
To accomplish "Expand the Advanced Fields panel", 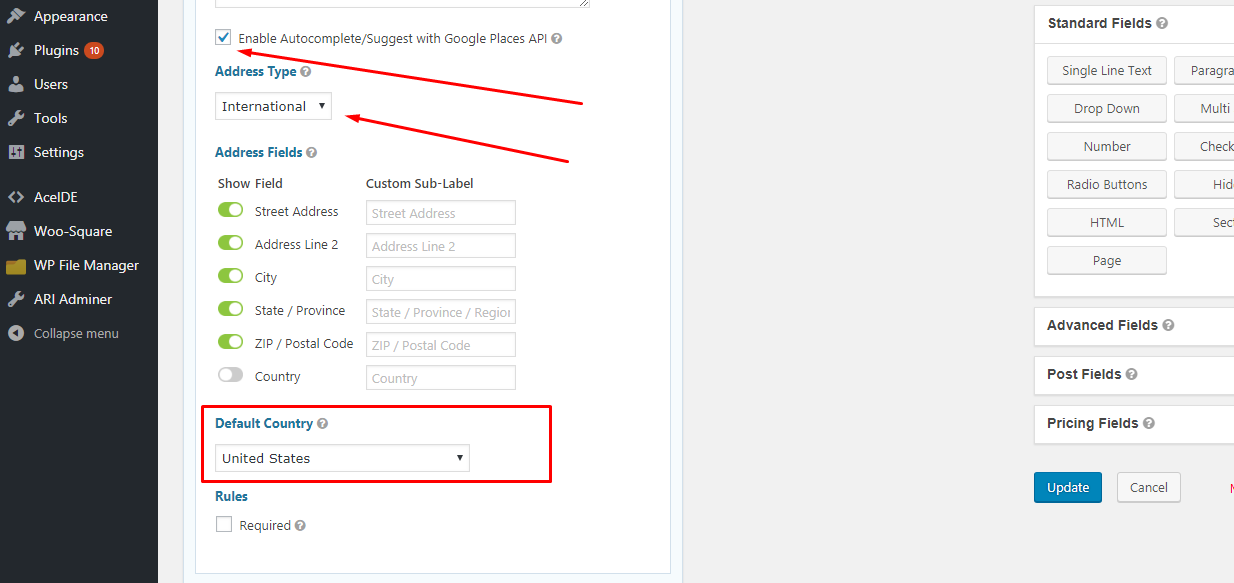I will pos(1102,325).
